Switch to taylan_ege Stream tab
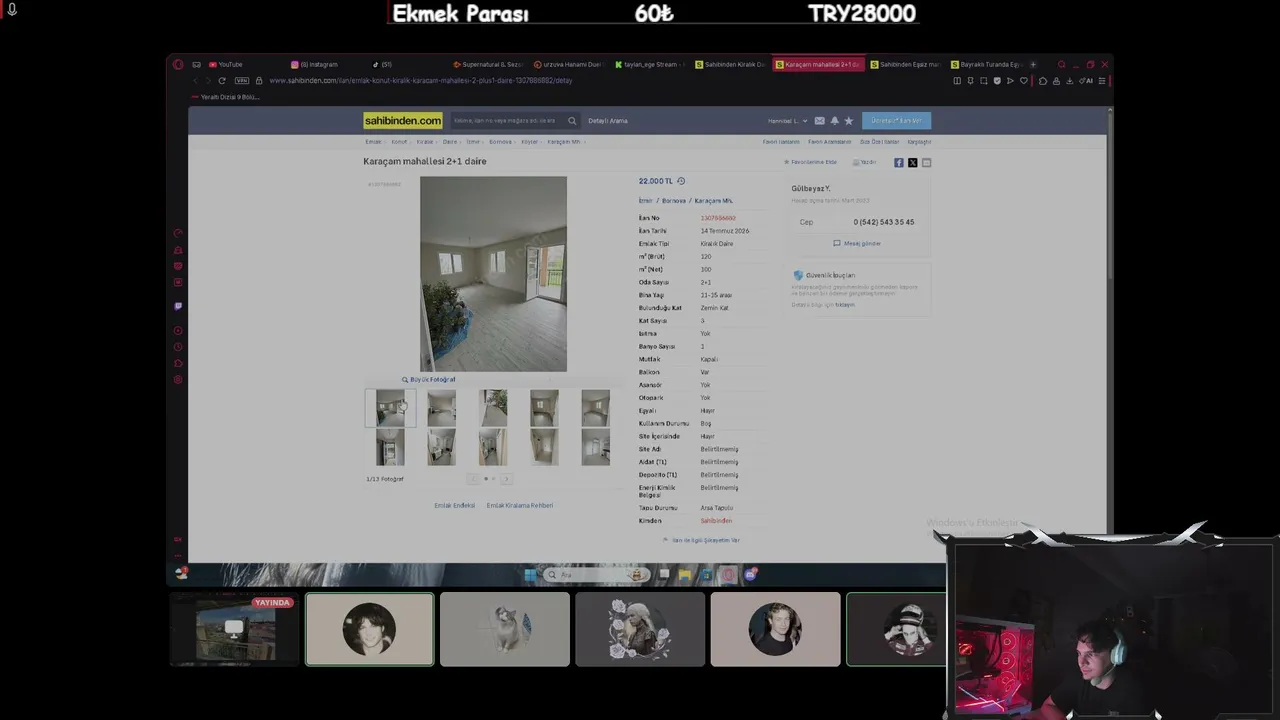 [650, 64]
